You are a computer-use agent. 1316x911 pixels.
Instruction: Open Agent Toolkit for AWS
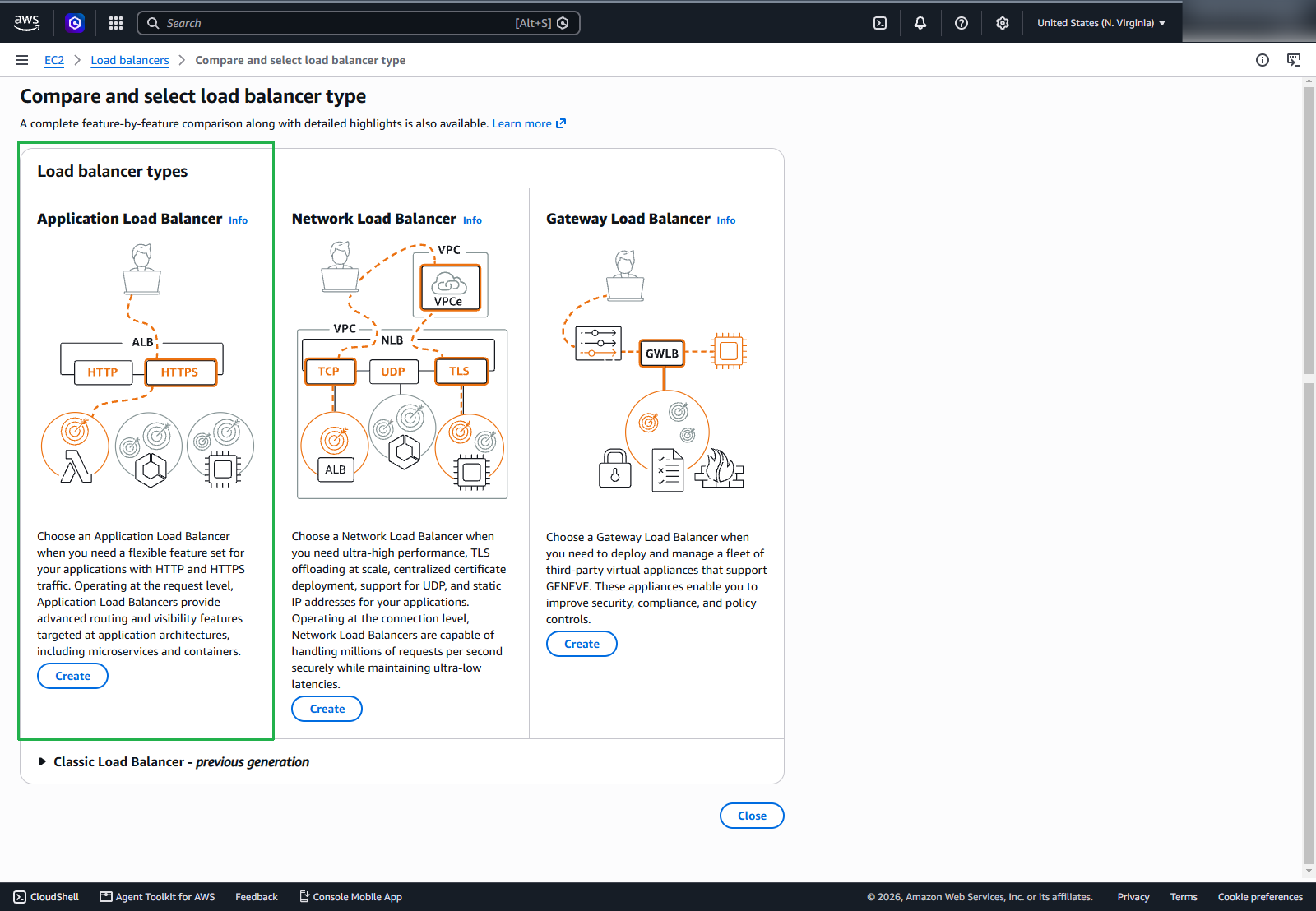(x=157, y=897)
